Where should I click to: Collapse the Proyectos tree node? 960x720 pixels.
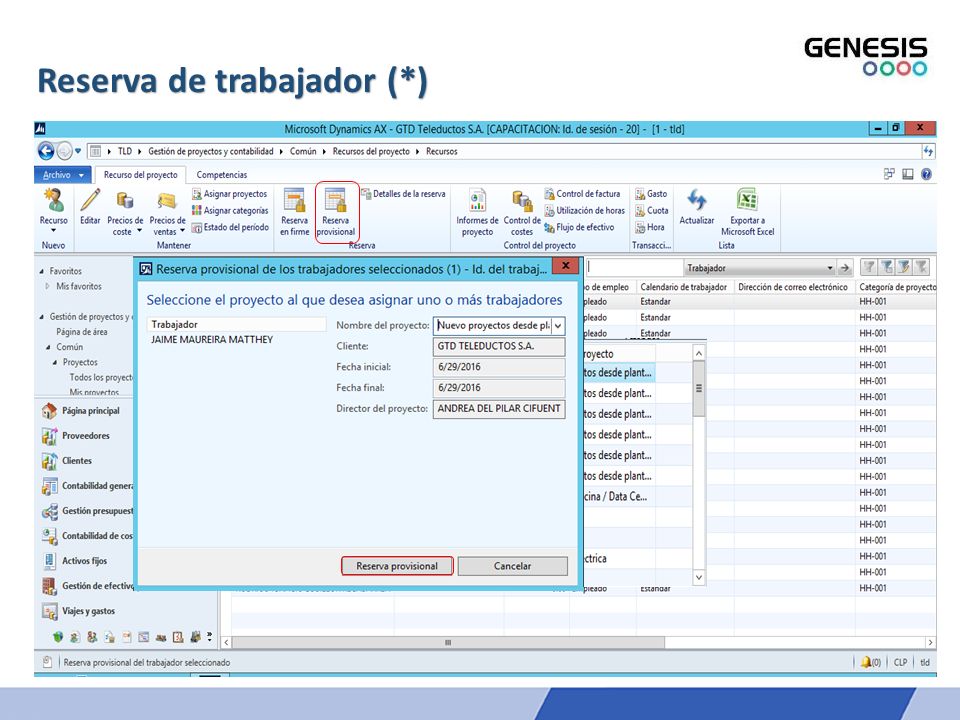pos(55,362)
